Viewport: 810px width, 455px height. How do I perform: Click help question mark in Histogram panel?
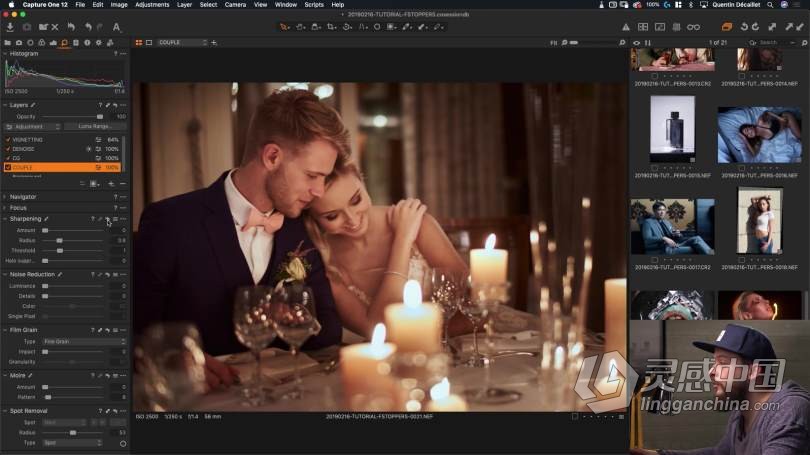pyautogui.click(x=115, y=54)
